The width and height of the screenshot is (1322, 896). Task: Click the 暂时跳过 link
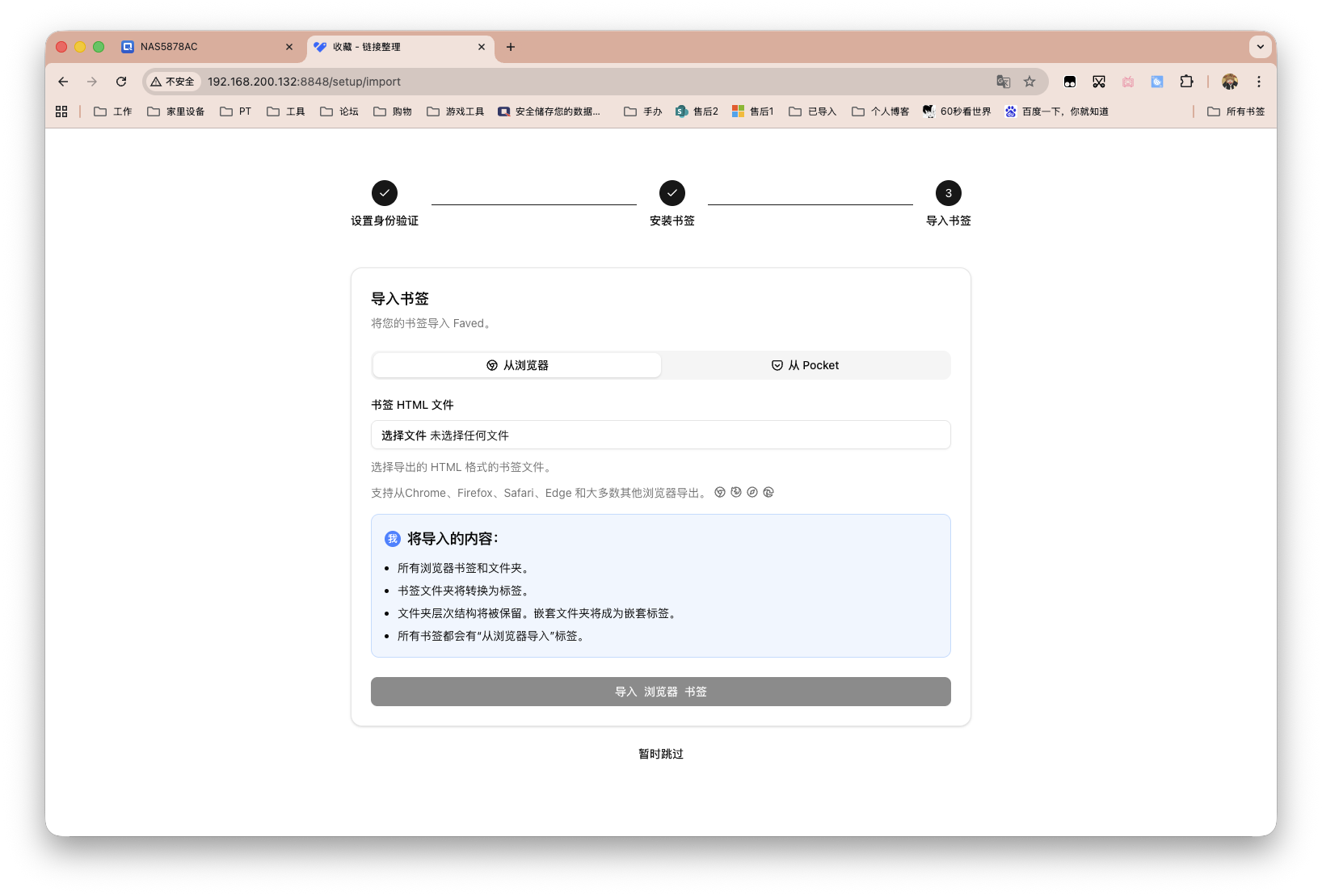660,754
